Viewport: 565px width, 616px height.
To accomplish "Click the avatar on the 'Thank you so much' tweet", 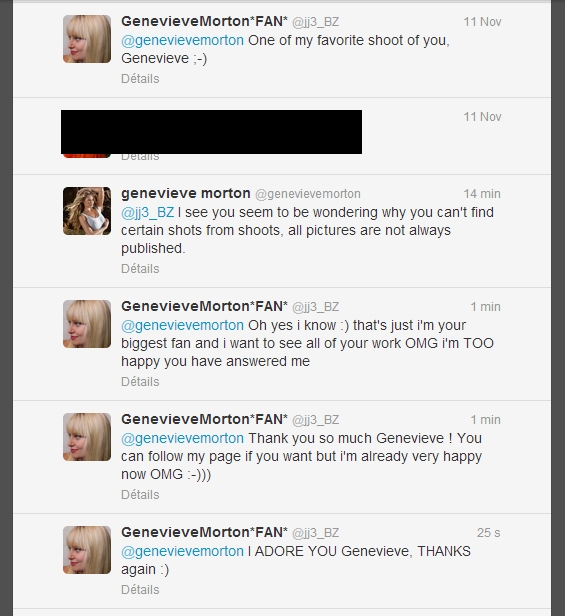I will [x=87, y=437].
